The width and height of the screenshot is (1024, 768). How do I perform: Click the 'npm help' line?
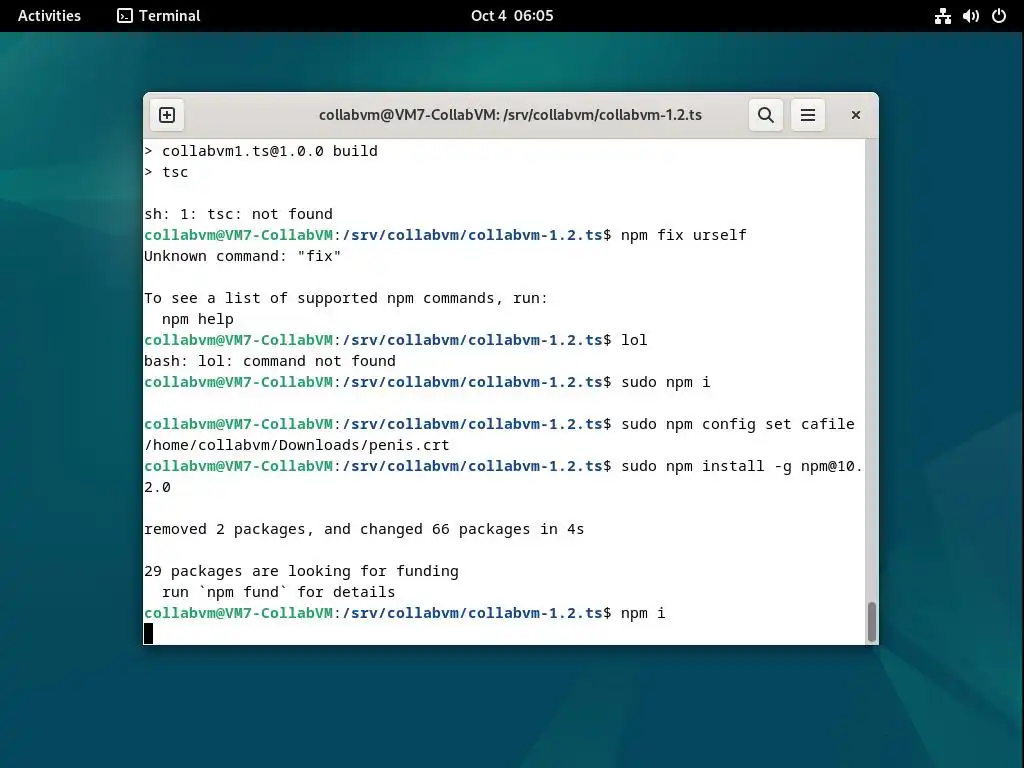pyautogui.click(x=197, y=319)
